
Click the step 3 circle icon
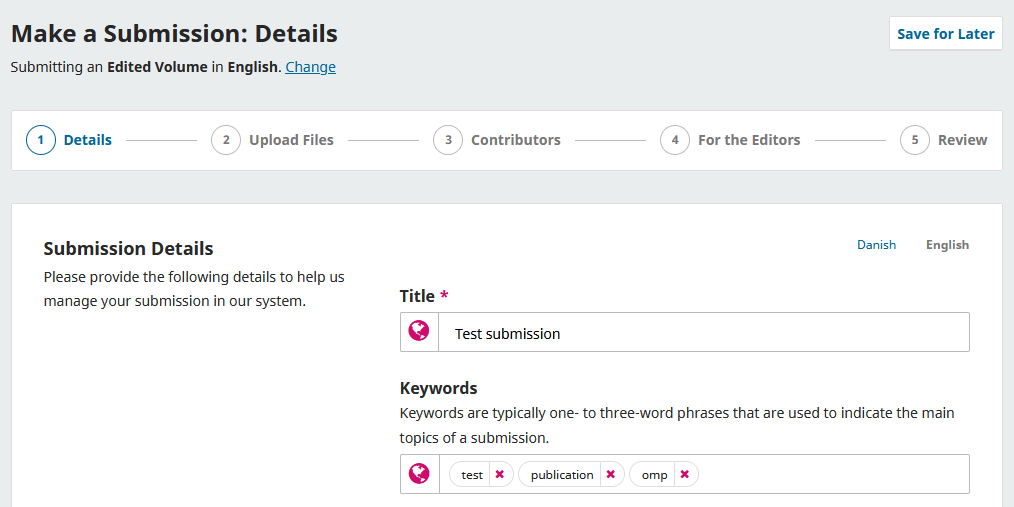coord(448,140)
